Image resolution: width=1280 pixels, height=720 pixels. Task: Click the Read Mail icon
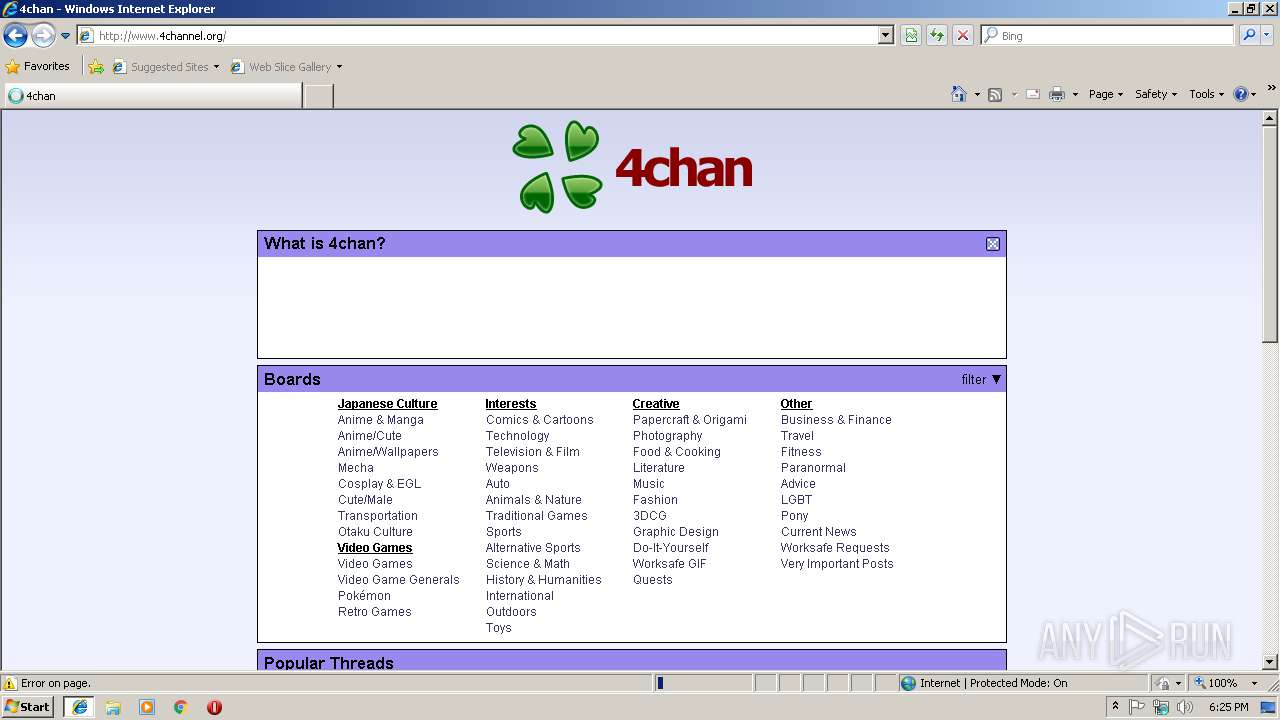[x=1033, y=94]
